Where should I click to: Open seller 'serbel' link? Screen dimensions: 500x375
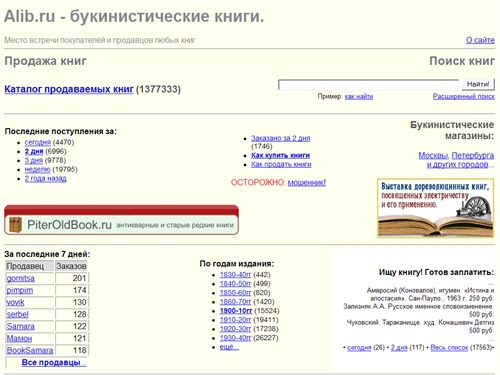click(17, 314)
